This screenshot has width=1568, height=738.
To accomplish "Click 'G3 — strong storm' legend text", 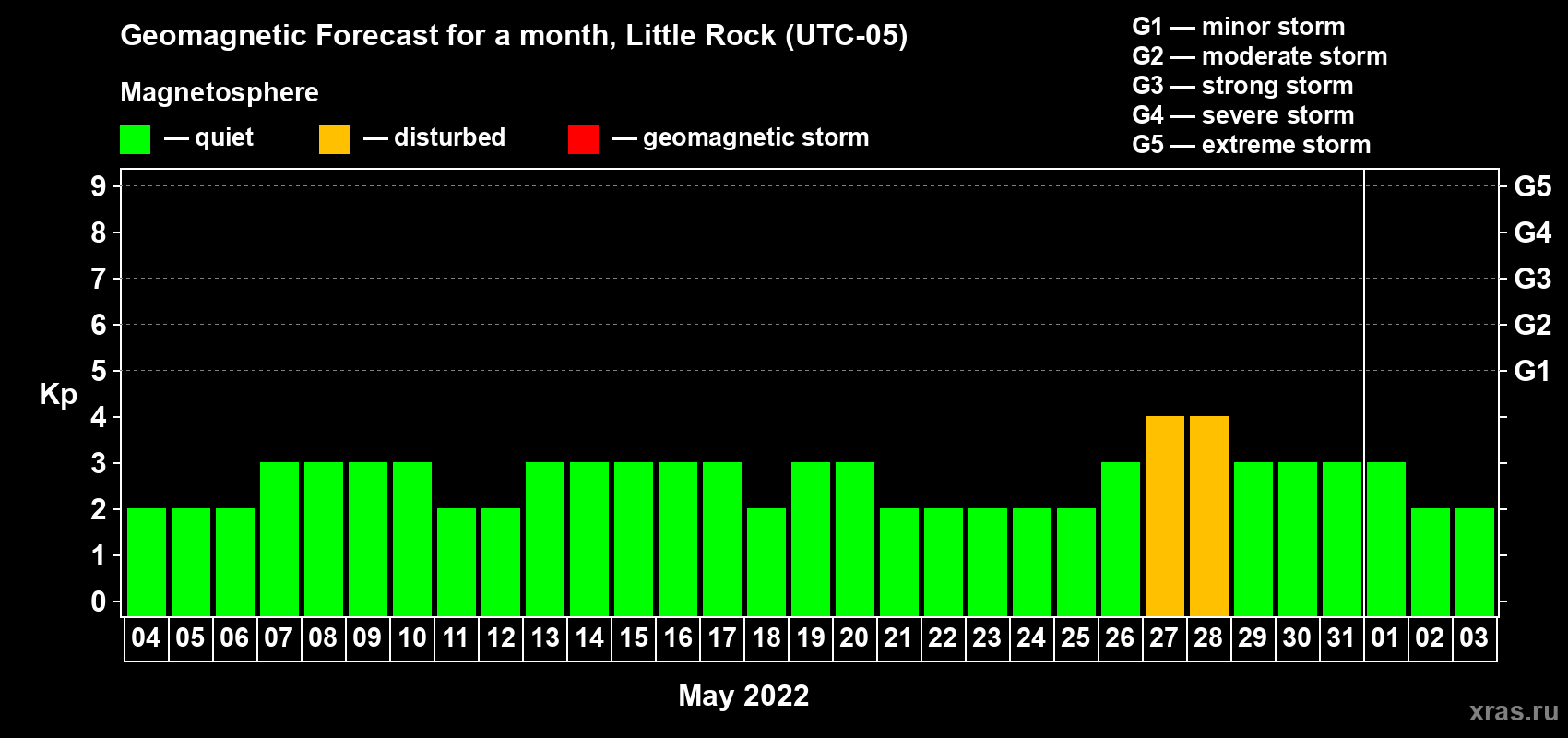I will (1243, 86).
